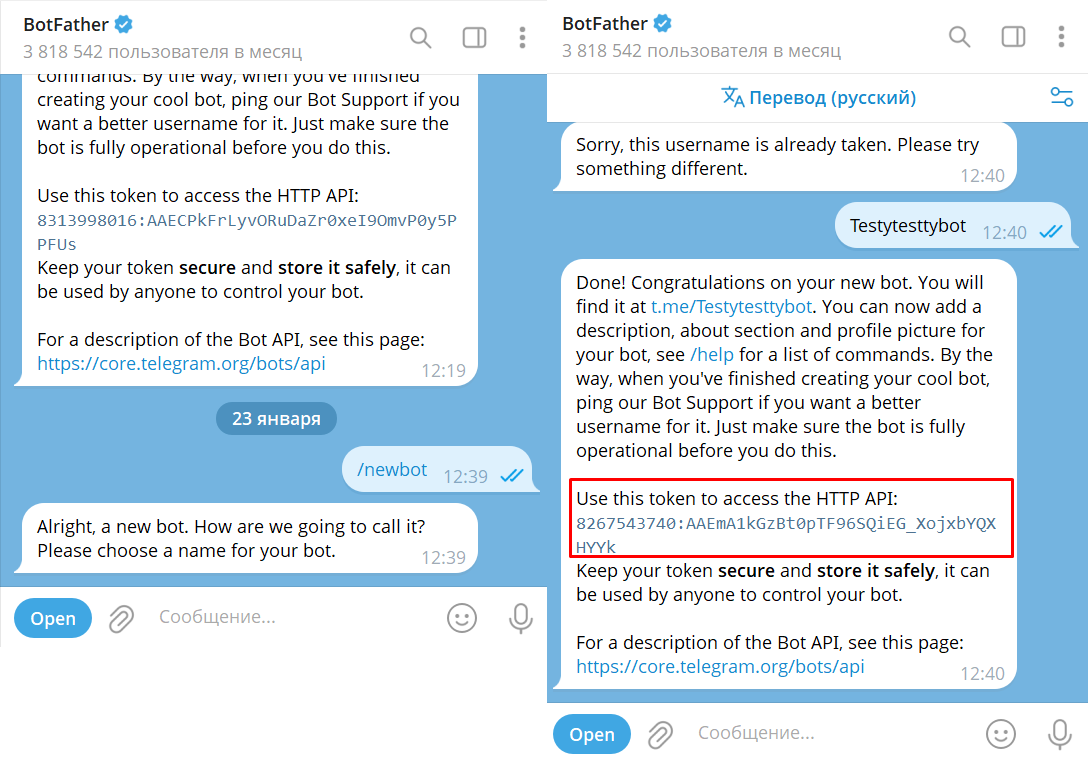Click the /help command link

click(711, 354)
